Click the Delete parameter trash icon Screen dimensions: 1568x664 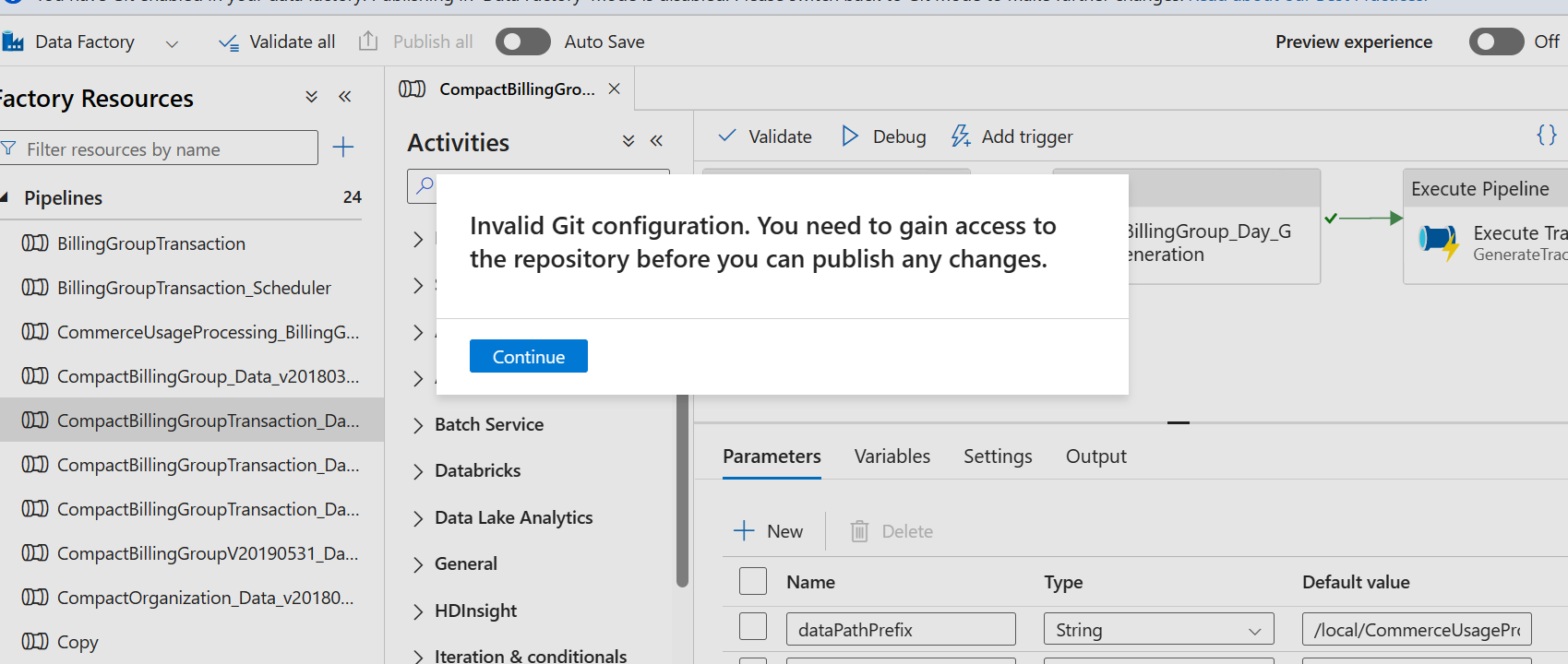859,531
